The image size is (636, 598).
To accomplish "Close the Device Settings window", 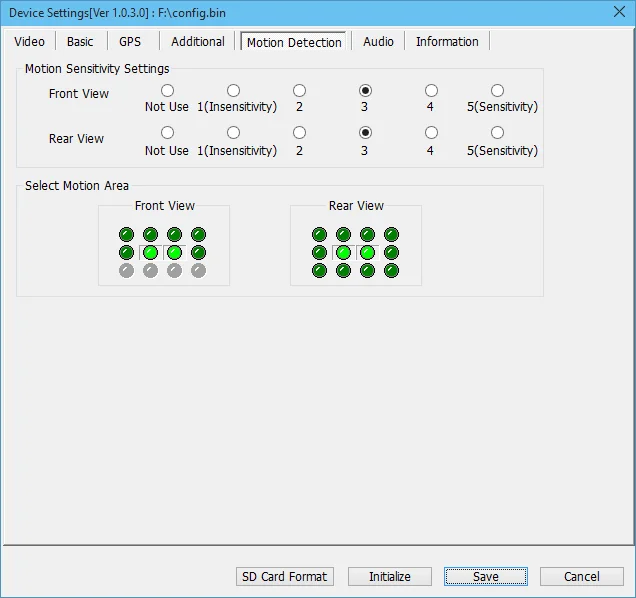I will point(619,12).
